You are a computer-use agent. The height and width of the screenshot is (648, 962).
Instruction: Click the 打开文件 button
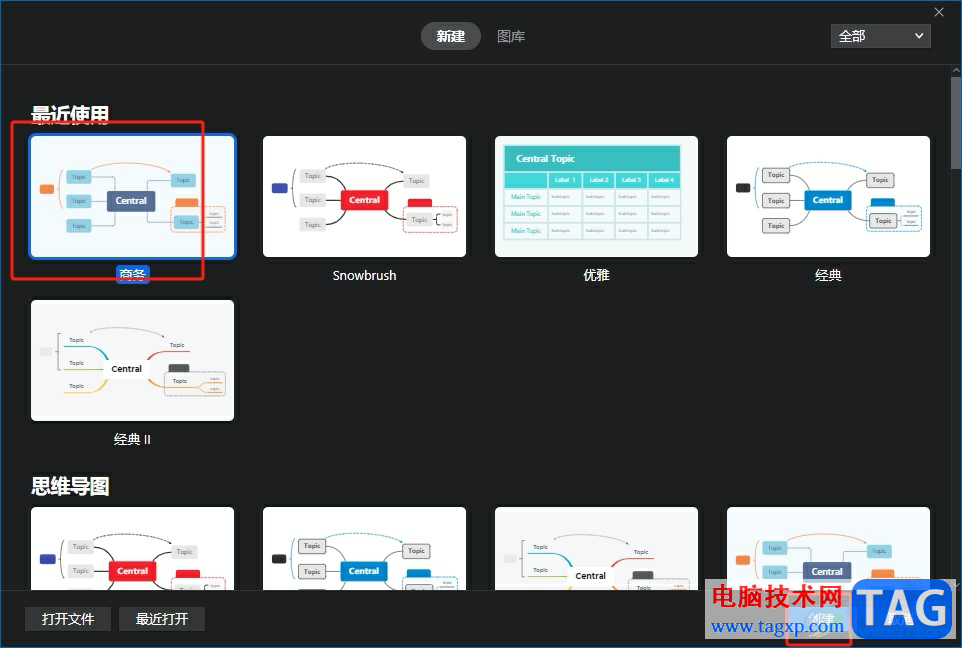point(68,619)
